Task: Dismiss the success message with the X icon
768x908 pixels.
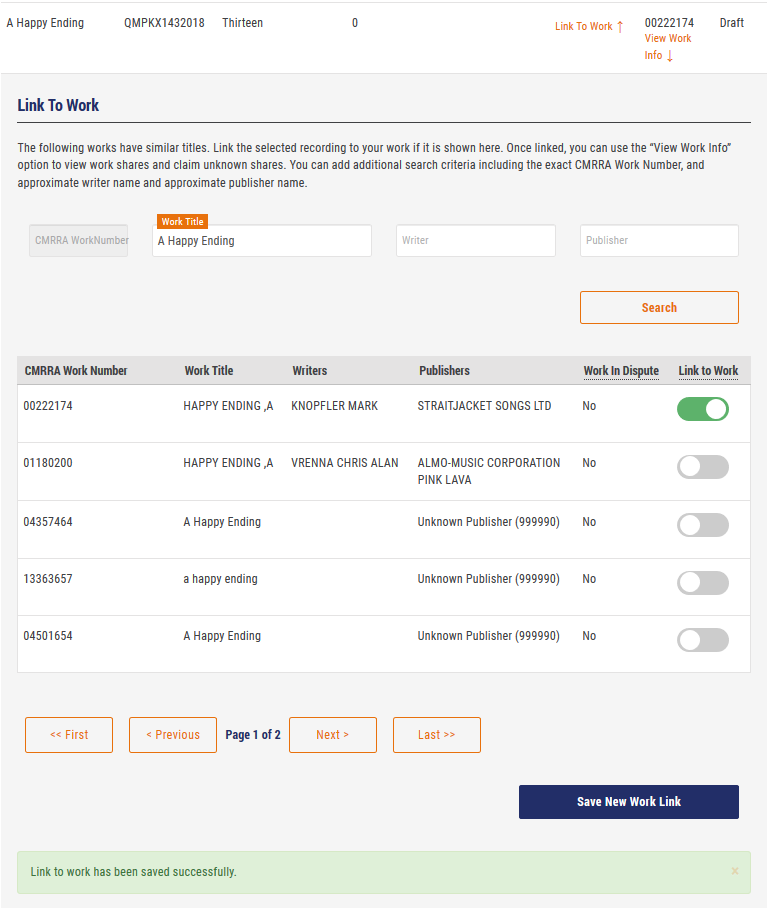Action: pyautogui.click(x=735, y=871)
